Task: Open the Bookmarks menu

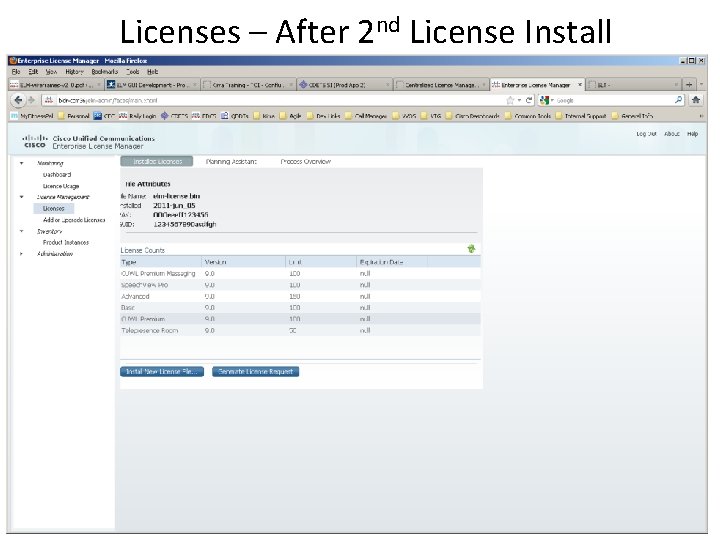Action: (105, 72)
